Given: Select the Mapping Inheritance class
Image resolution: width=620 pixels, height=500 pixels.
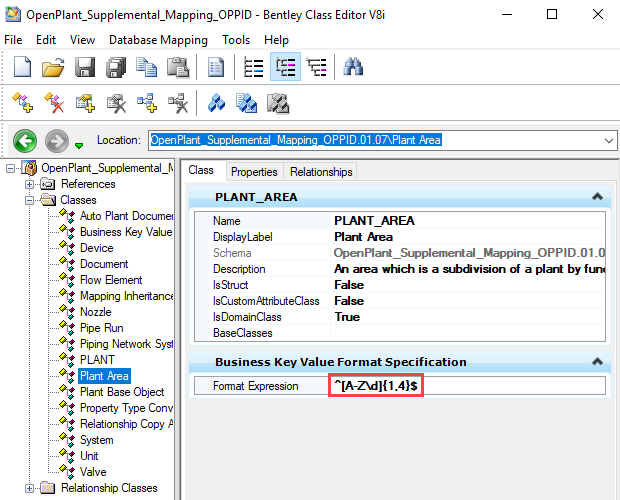Looking at the screenshot, I should (x=127, y=296).
